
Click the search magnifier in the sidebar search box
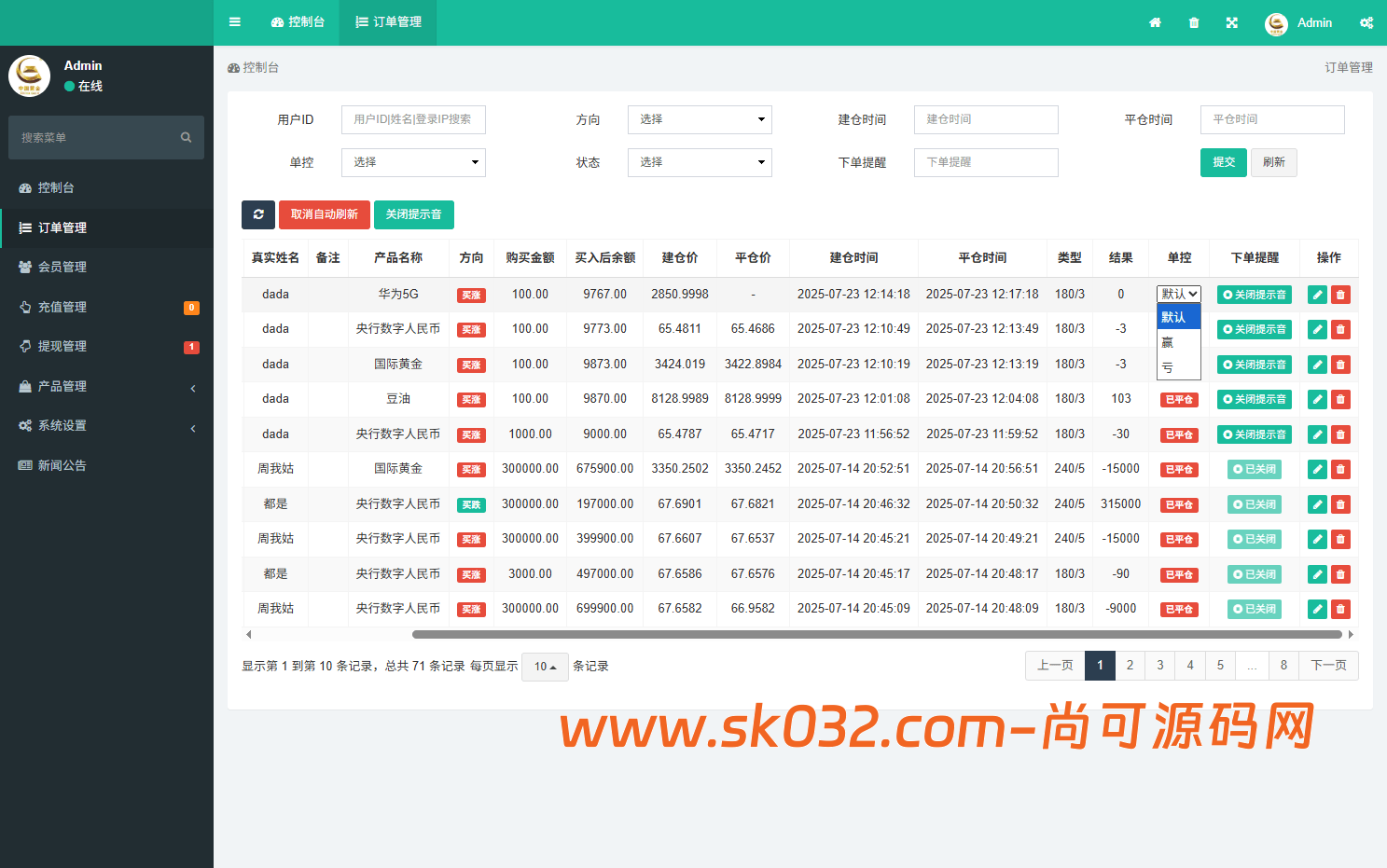coord(186,137)
